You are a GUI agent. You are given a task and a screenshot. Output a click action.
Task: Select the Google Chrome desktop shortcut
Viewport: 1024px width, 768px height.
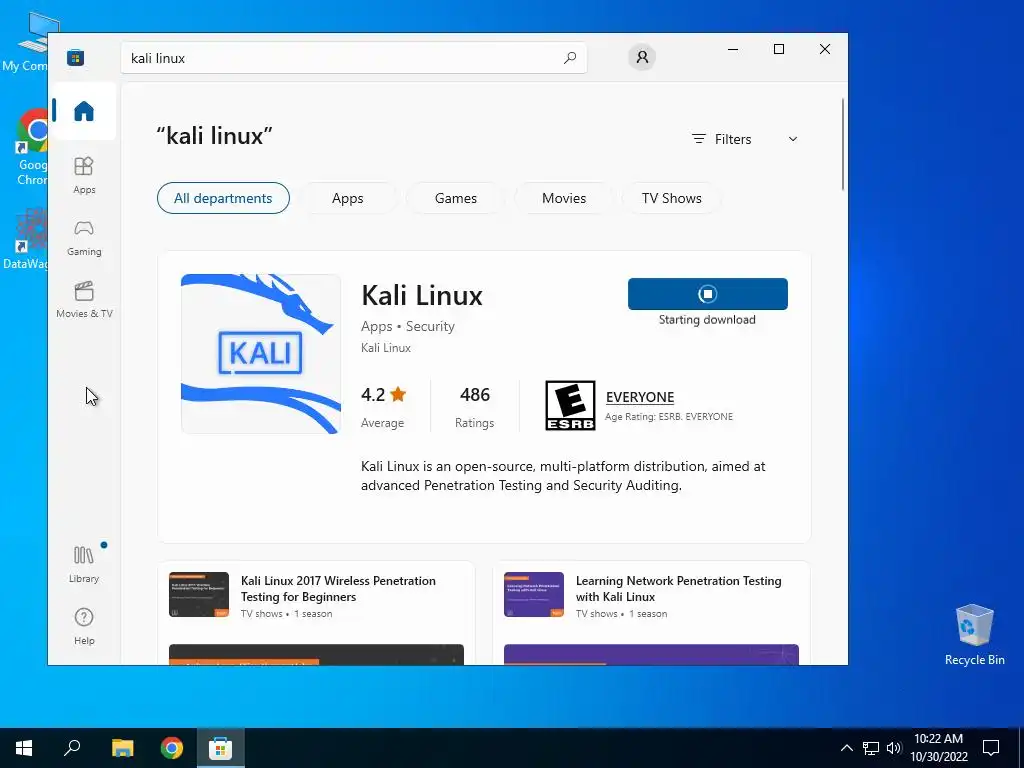coord(31,148)
